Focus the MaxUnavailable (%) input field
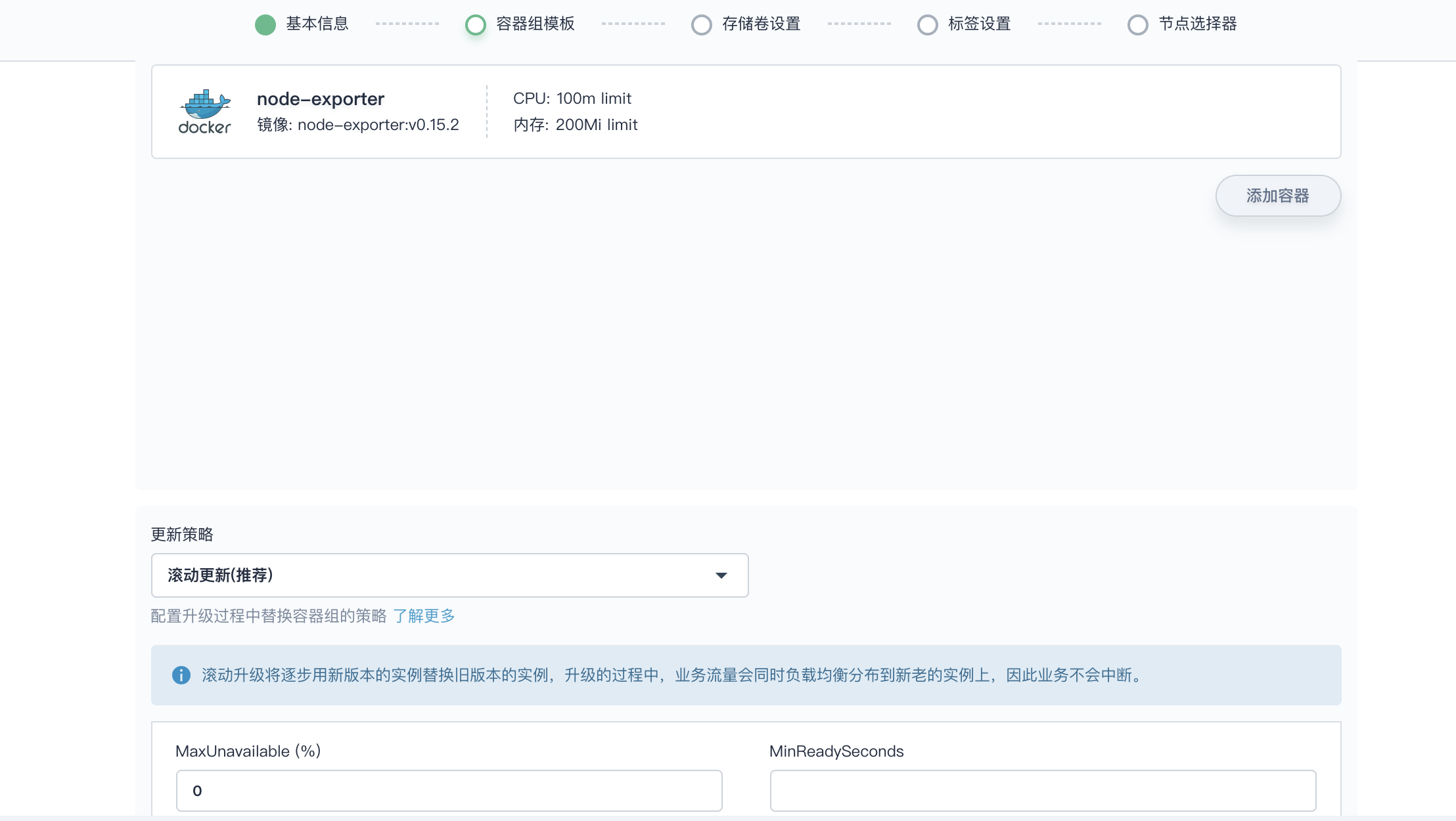This screenshot has height=821, width=1456. [449, 791]
